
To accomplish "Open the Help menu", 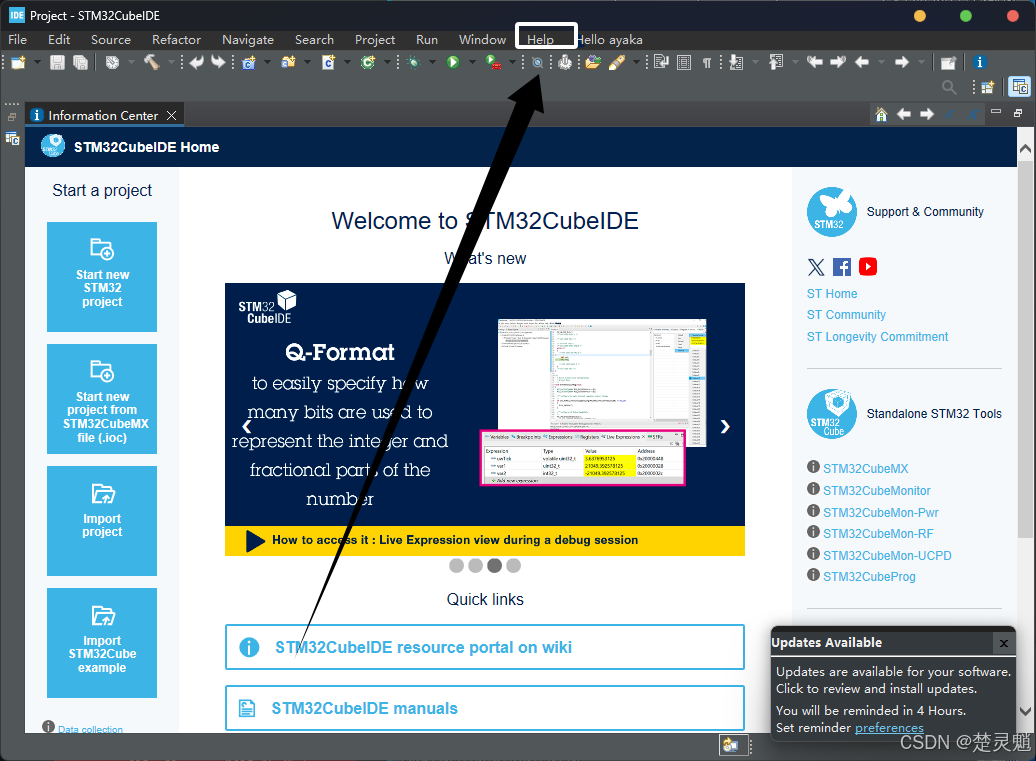I will 540,40.
